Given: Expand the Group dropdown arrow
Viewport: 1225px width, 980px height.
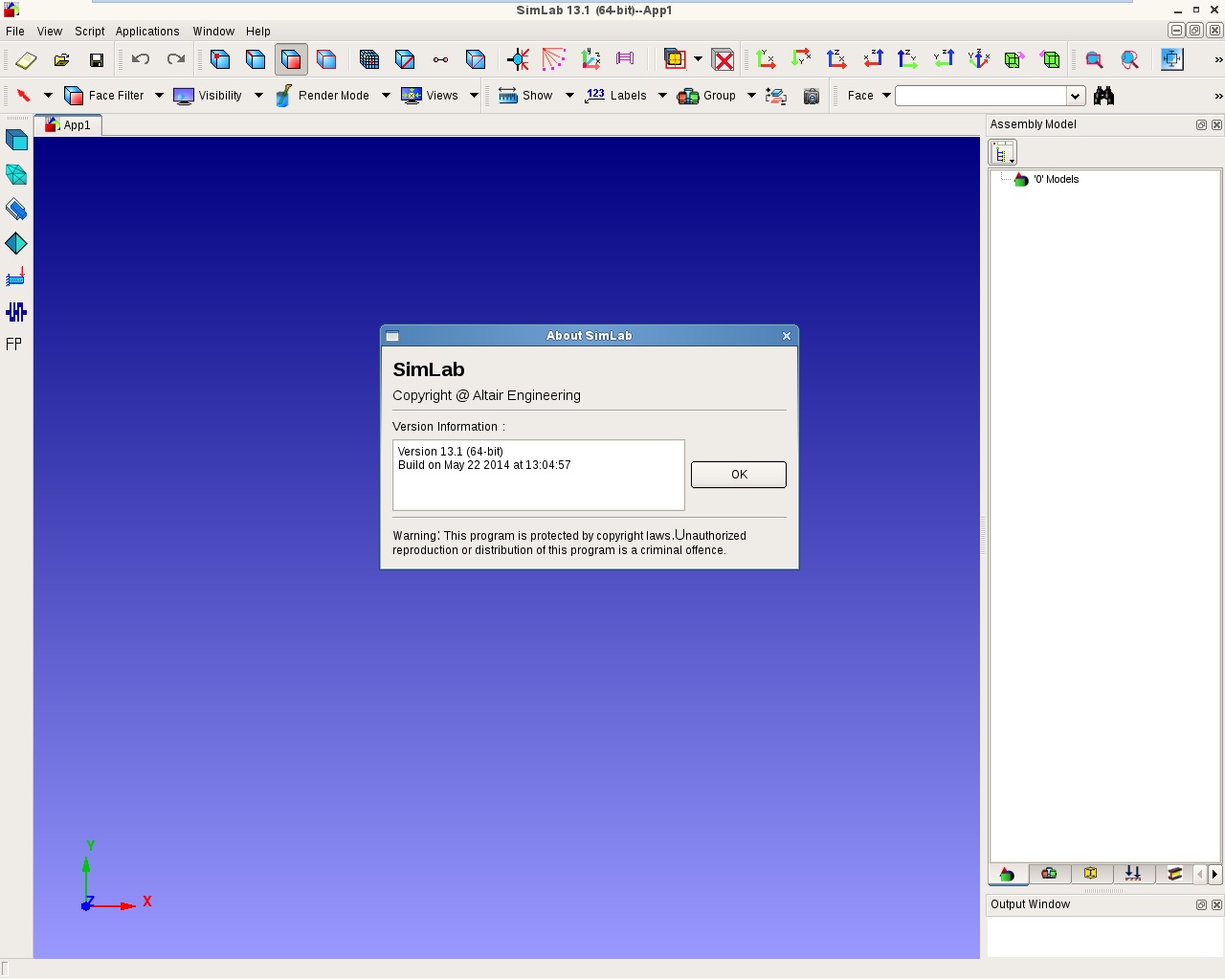Looking at the screenshot, I should click(751, 96).
